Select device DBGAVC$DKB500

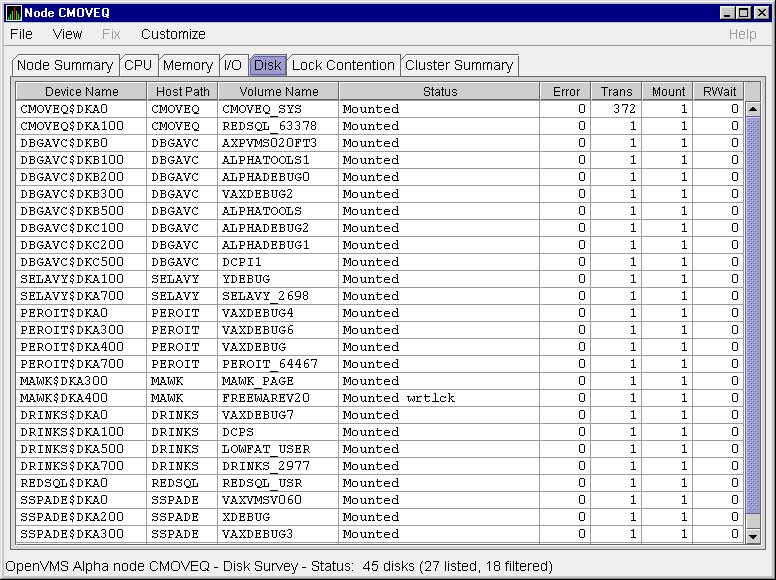pyautogui.click(x=72, y=211)
